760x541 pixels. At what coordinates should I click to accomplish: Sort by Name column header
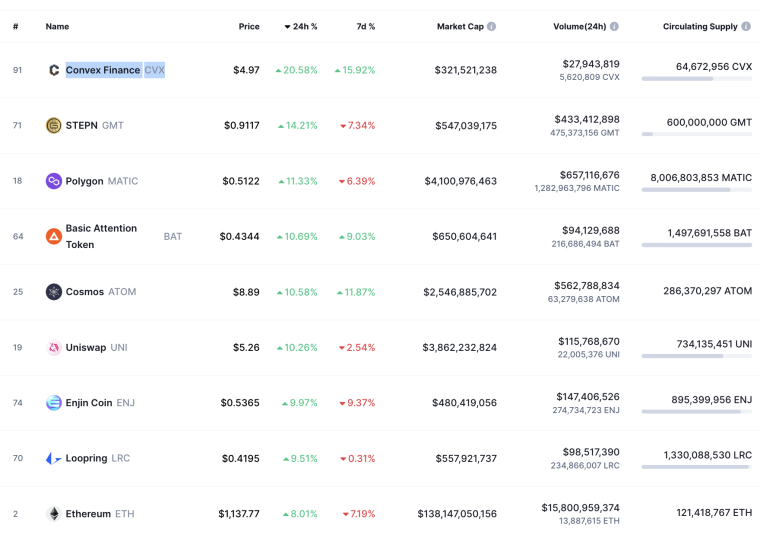(x=57, y=27)
